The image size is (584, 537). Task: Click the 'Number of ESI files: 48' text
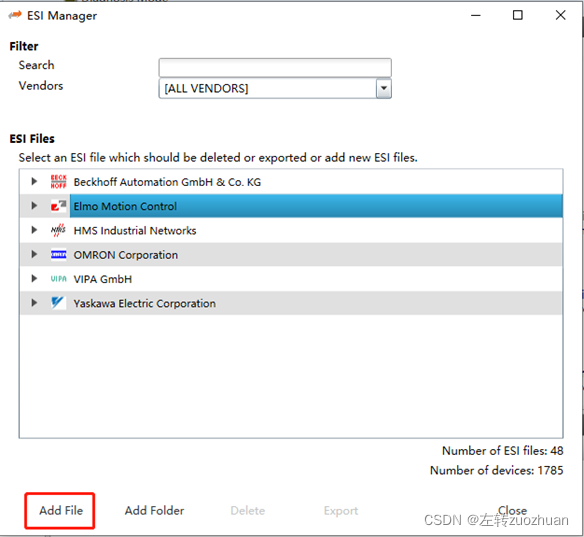pos(502,451)
